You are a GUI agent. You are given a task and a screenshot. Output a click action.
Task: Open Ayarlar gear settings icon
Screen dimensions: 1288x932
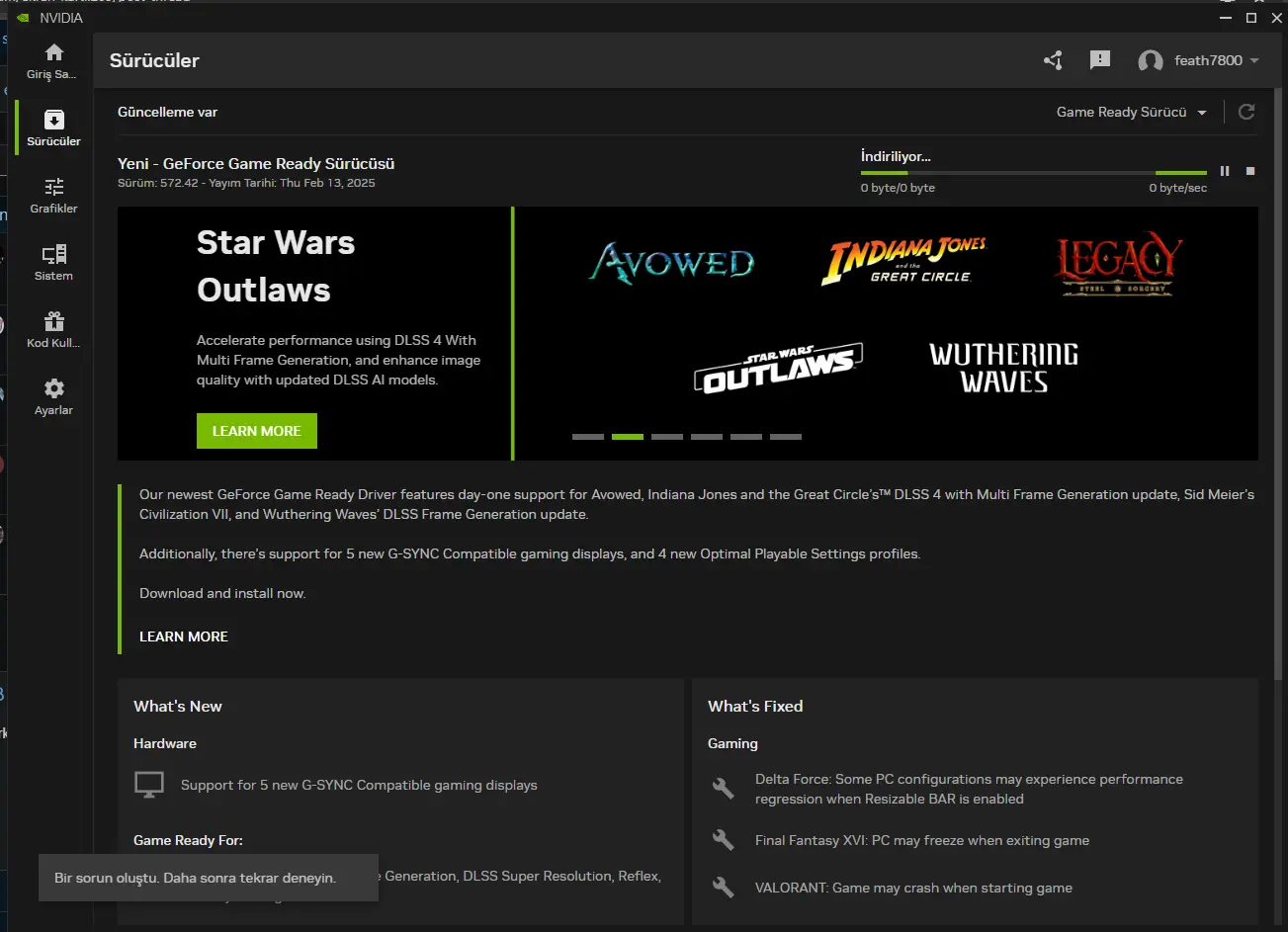[54, 388]
